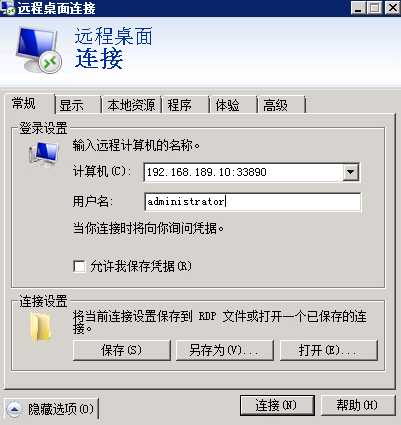
Task: Click the title bar system menu icon
Action: pyautogui.click(x=8, y=8)
